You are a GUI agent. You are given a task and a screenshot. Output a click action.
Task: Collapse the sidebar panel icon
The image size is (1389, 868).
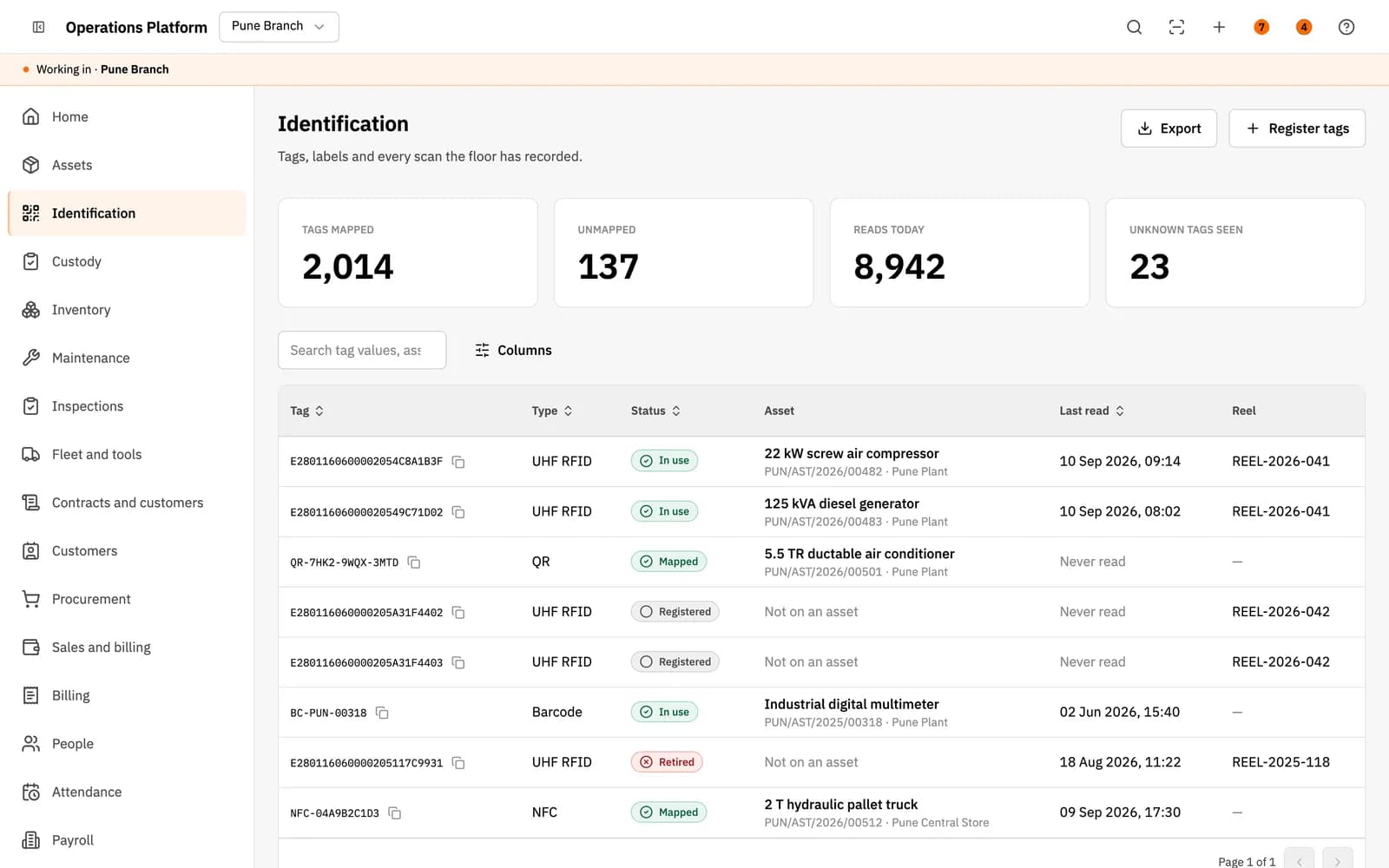click(39, 27)
